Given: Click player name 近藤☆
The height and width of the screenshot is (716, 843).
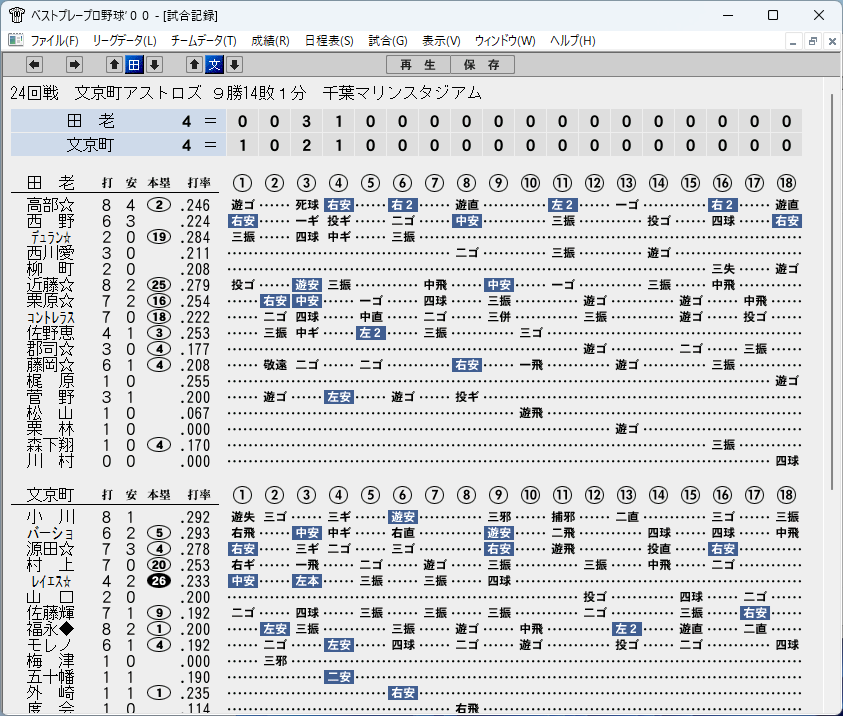Looking at the screenshot, I should (51, 285).
